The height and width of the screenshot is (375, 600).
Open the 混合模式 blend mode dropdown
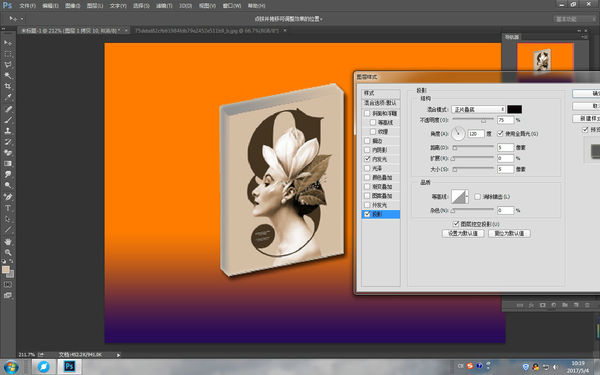click(x=478, y=109)
